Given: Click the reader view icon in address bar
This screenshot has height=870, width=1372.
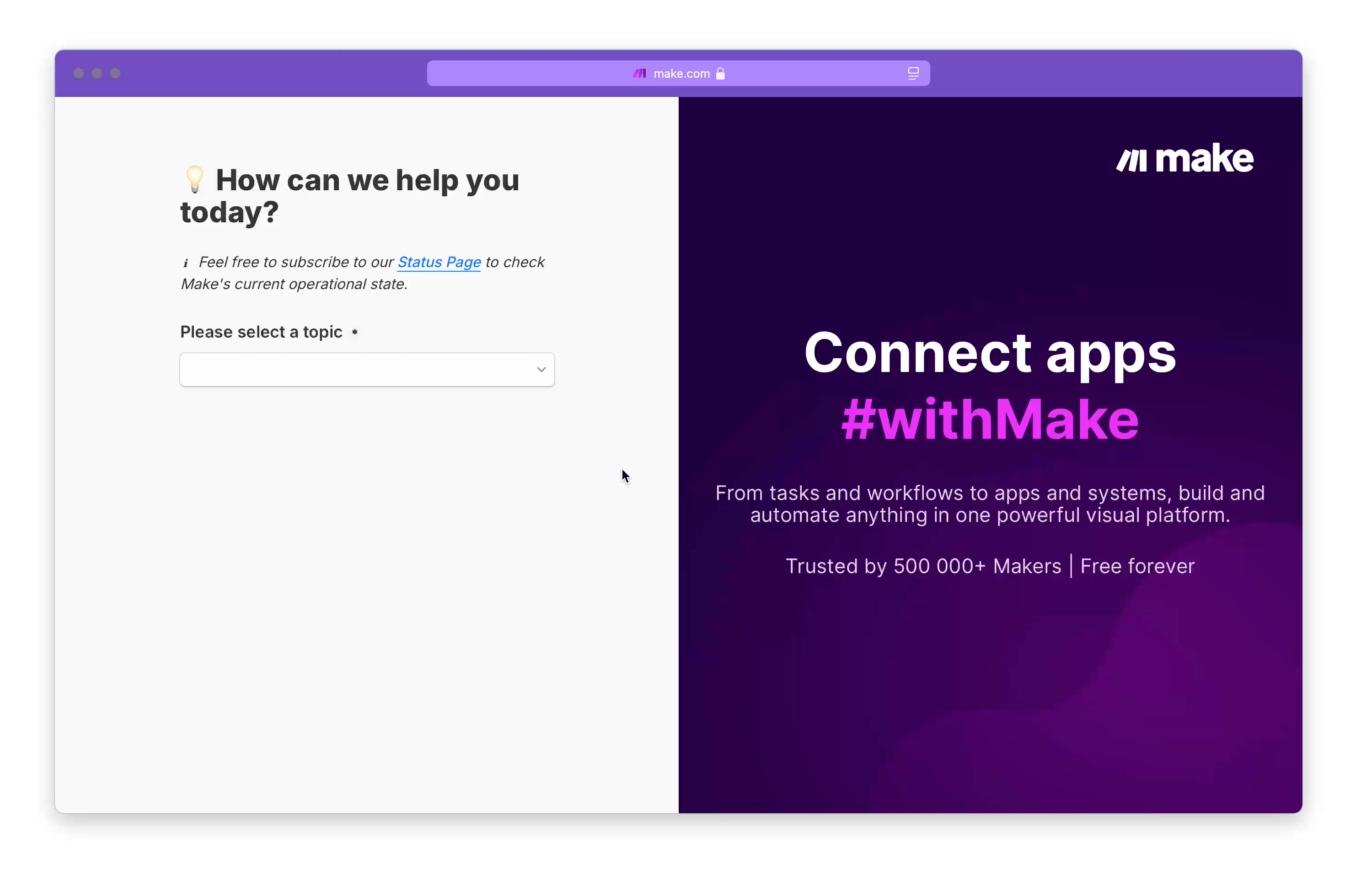Looking at the screenshot, I should tap(913, 73).
